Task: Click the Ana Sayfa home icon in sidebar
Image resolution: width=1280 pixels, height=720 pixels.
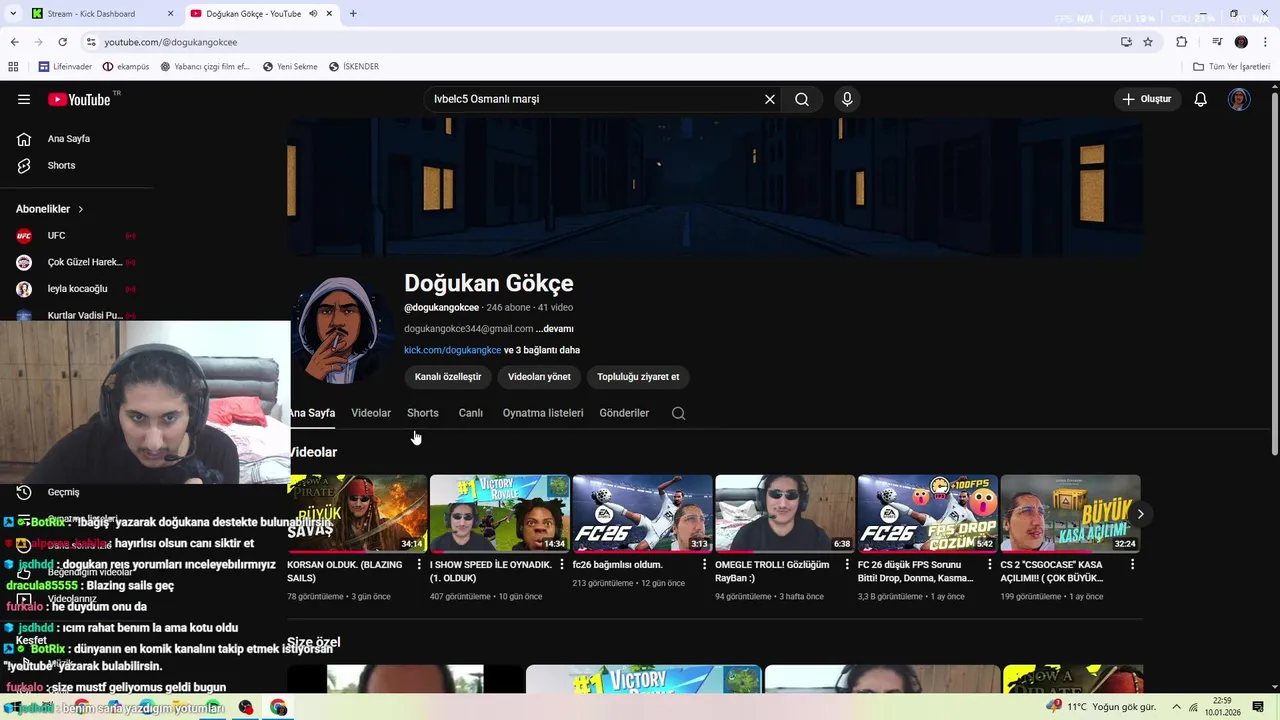Action: 24,139
